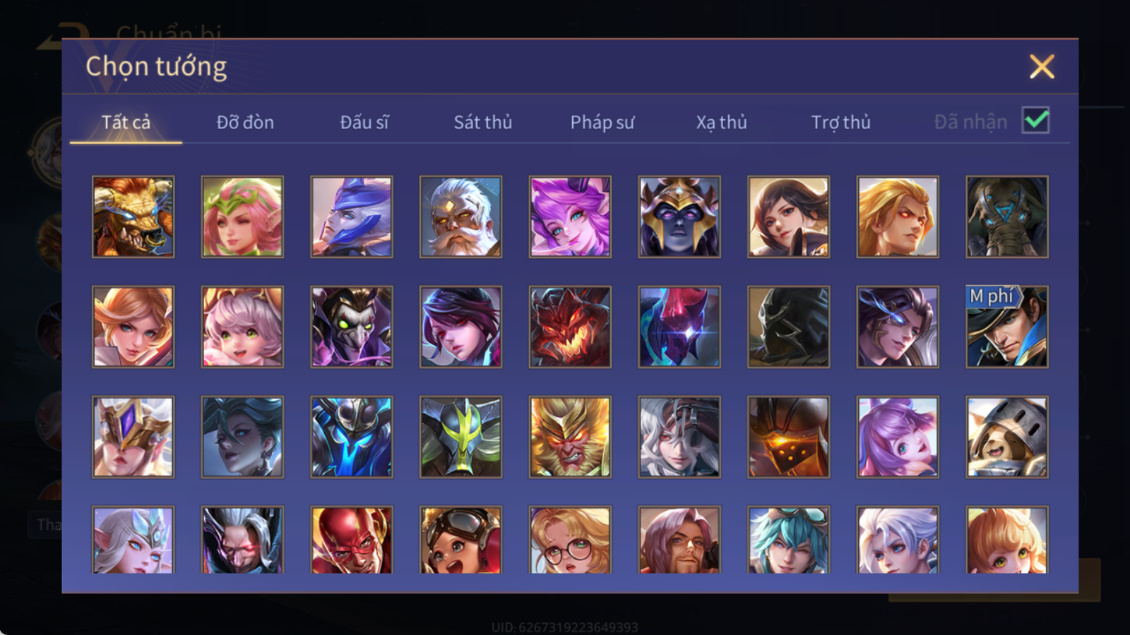The width and height of the screenshot is (1130, 635).
Task: Choose the plague doctor masked hero
Action: pyautogui.click(x=352, y=327)
